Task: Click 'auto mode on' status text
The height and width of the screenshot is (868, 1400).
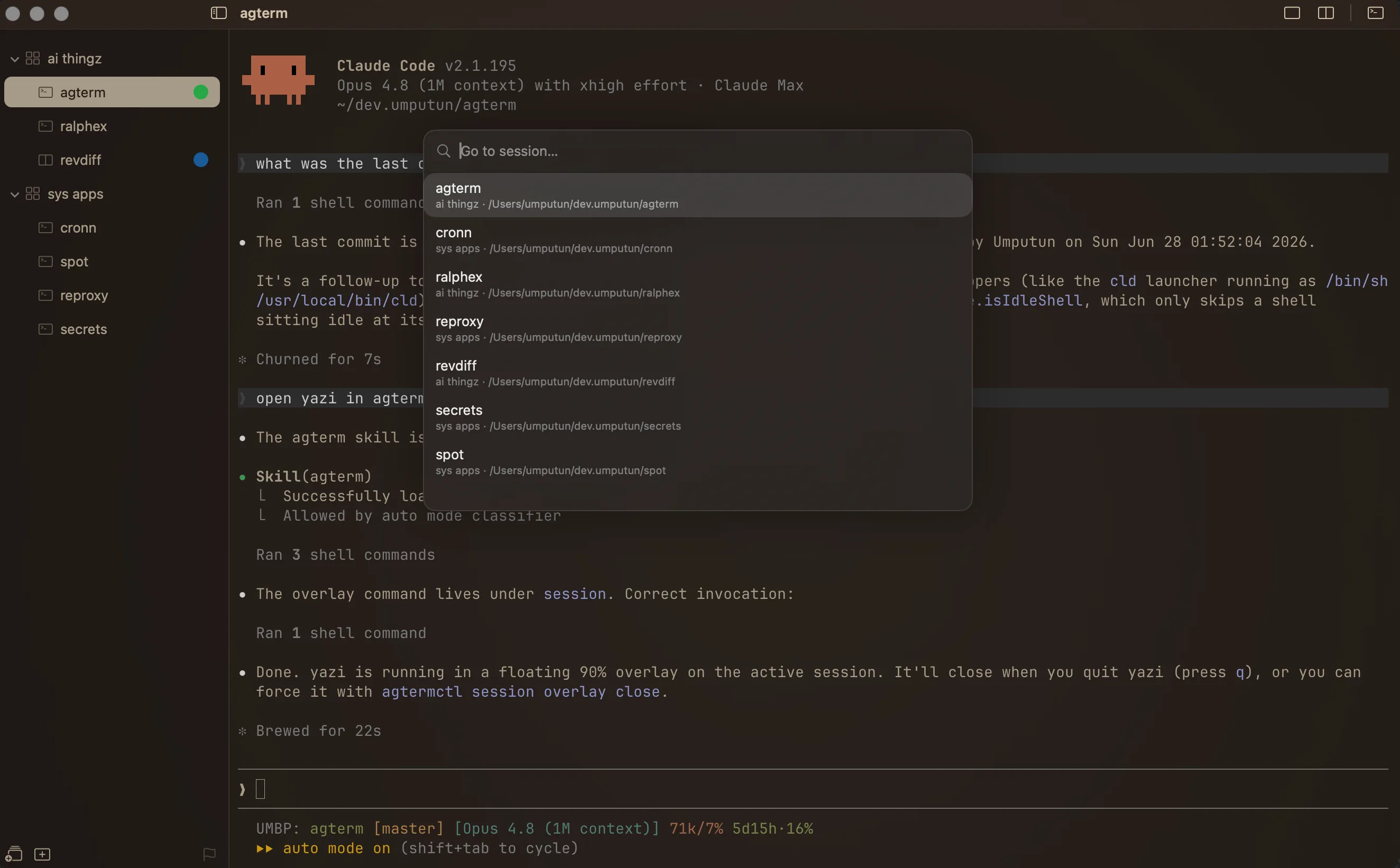Action: click(x=336, y=848)
